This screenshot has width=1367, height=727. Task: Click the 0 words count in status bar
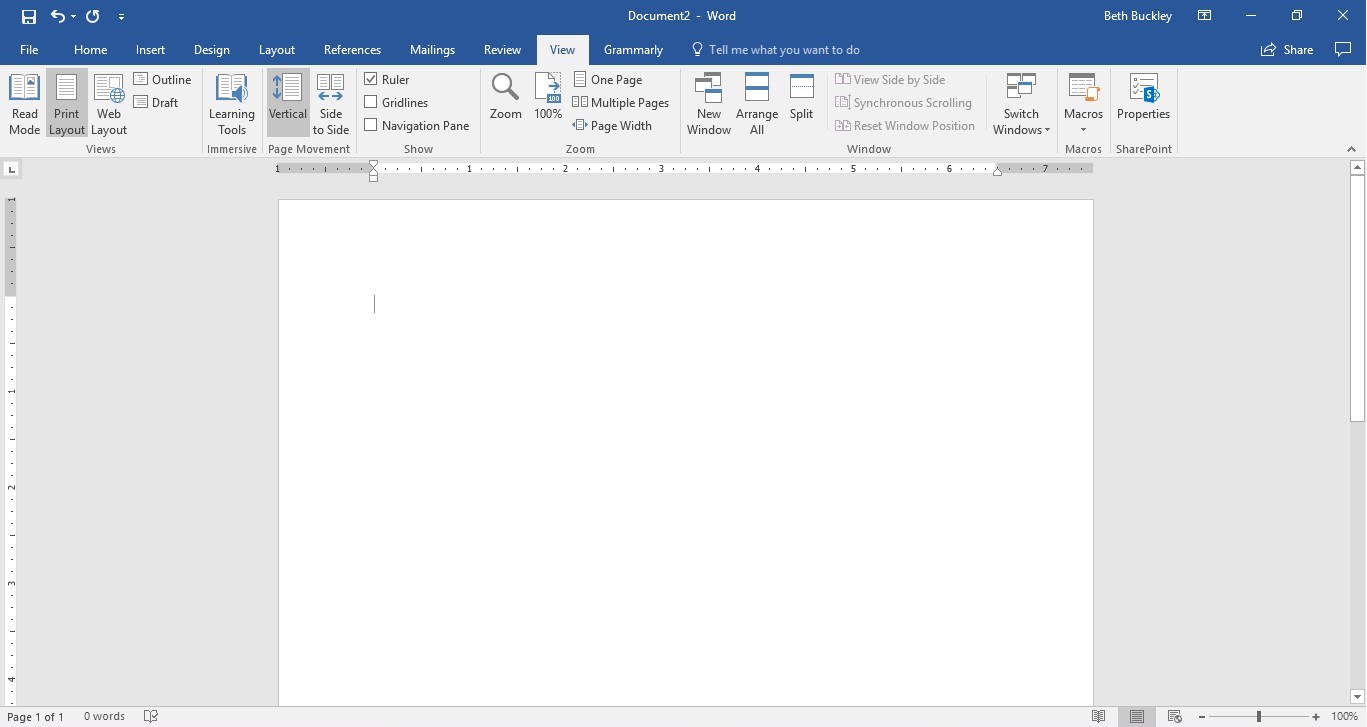pyautogui.click(x=104, y=716)
